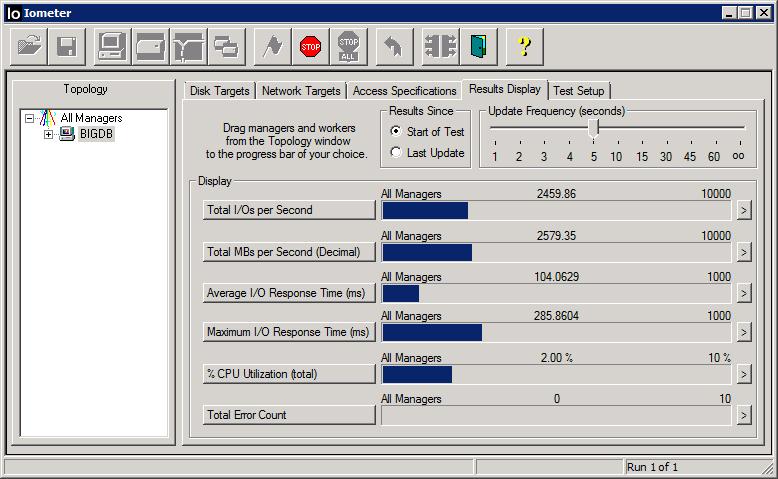Open options arrow for Total MBs per Second bar
Image resolution: width=778 pixels, height=479 pixels.
click(743, 252)
